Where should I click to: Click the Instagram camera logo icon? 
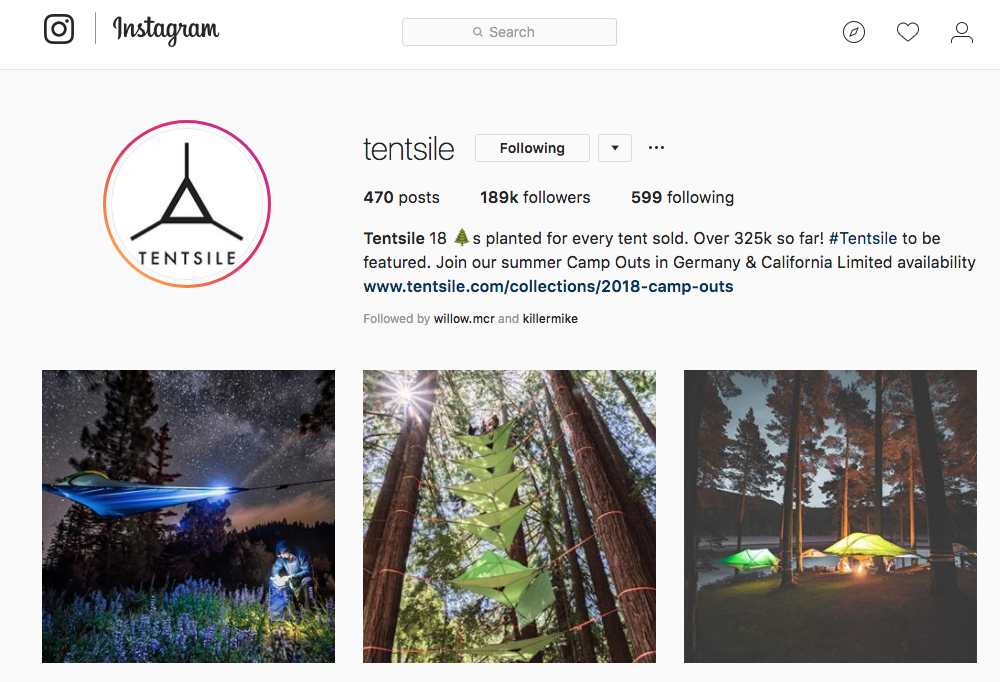(x=59, y=29)
